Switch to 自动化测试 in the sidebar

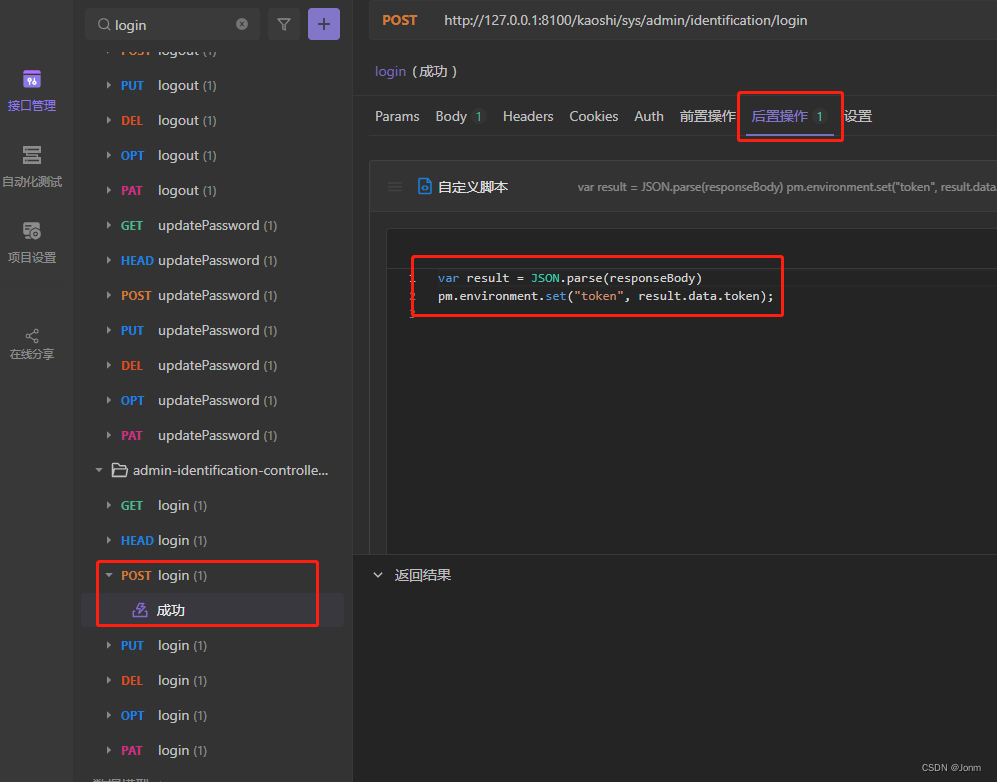33,168
